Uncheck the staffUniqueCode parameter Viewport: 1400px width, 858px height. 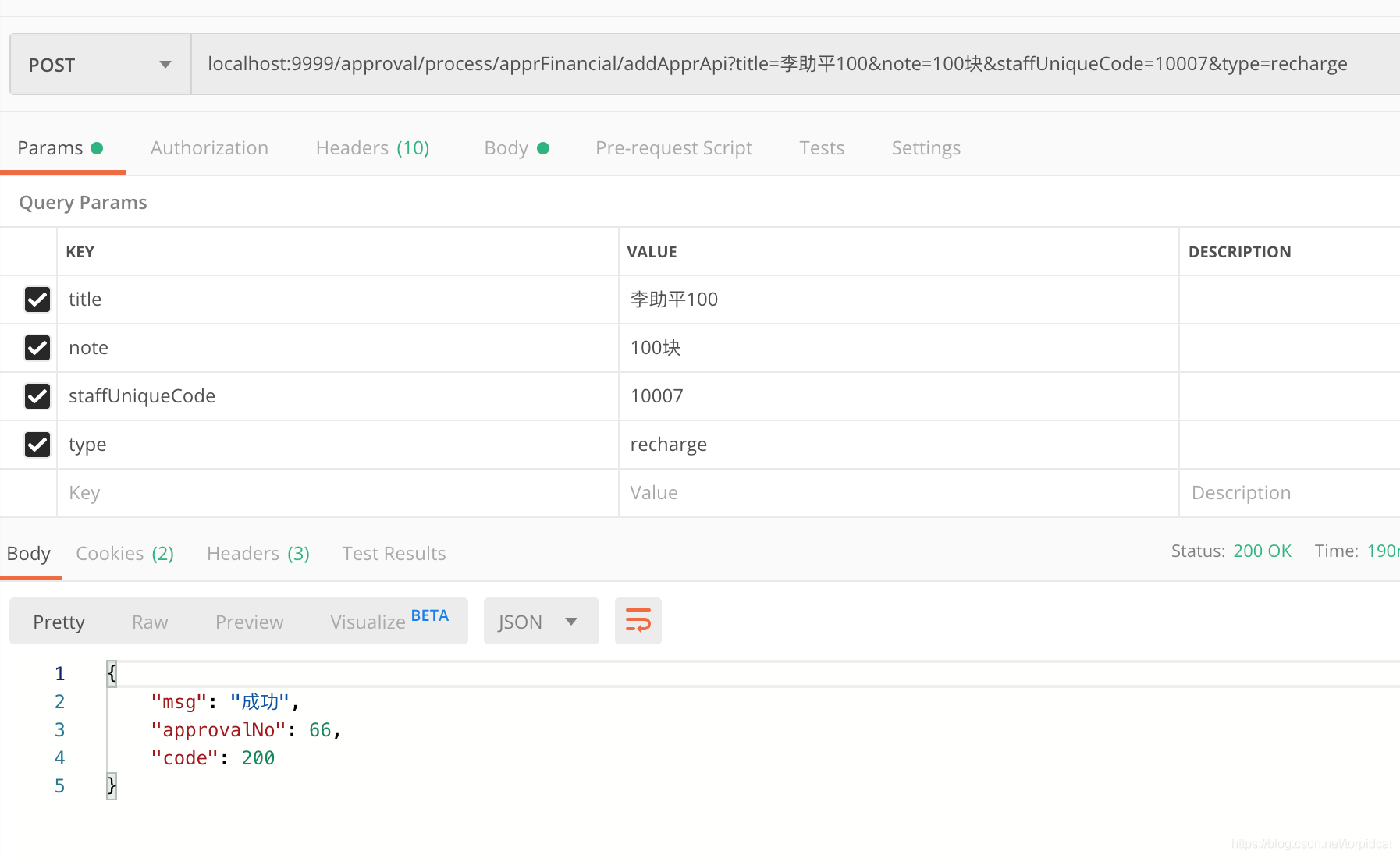tap(37, 396)
